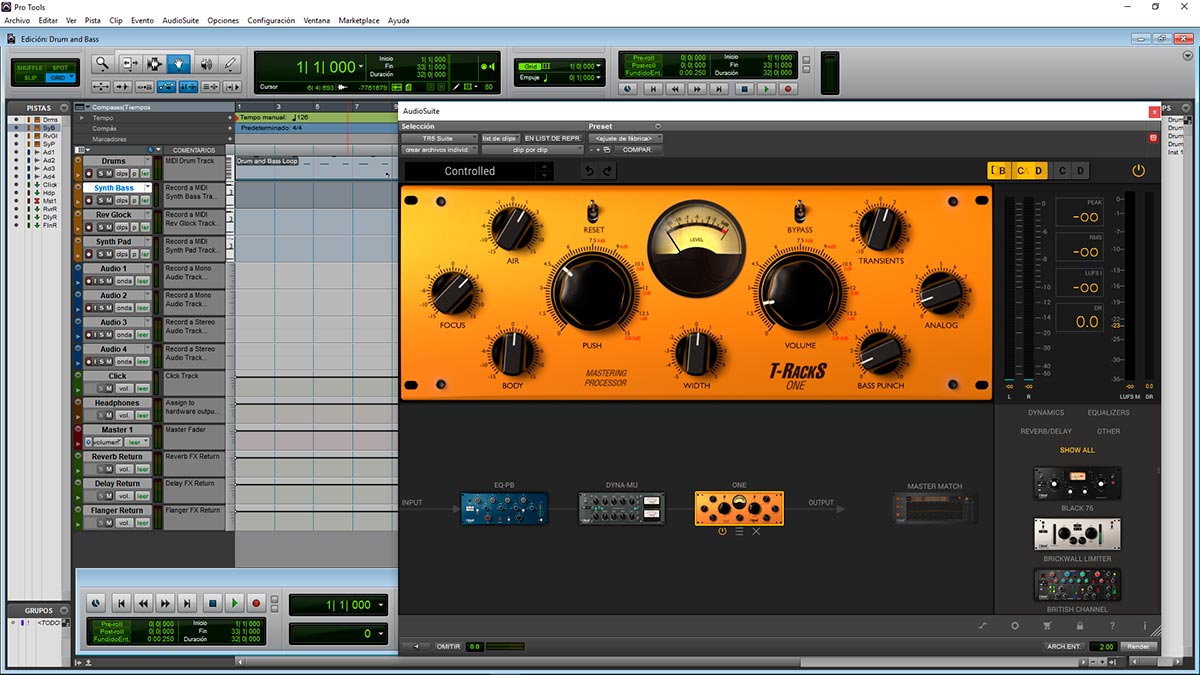Mute the Audio 1 track

(x=109, y=281)
